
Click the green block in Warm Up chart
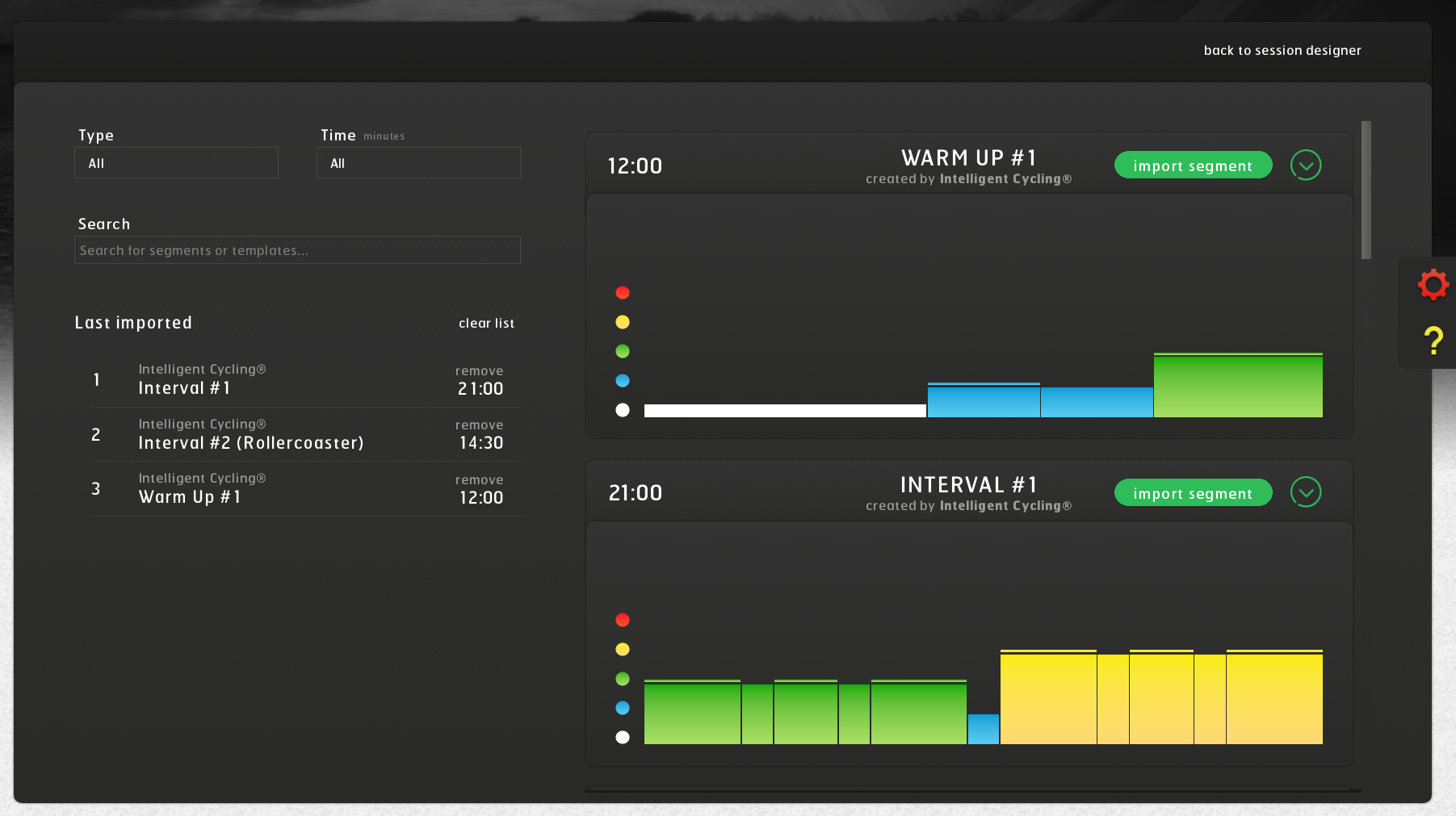pos(1238,385)
